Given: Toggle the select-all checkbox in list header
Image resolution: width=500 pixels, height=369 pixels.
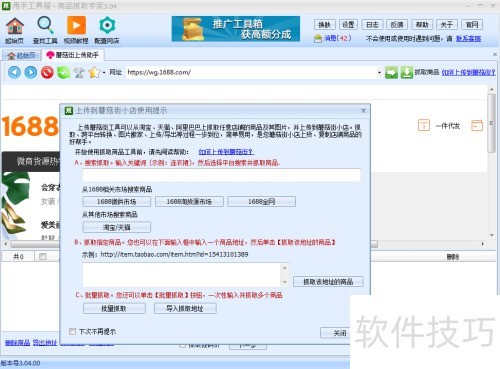Looking at the screenshot, I should tap(43, 256).
